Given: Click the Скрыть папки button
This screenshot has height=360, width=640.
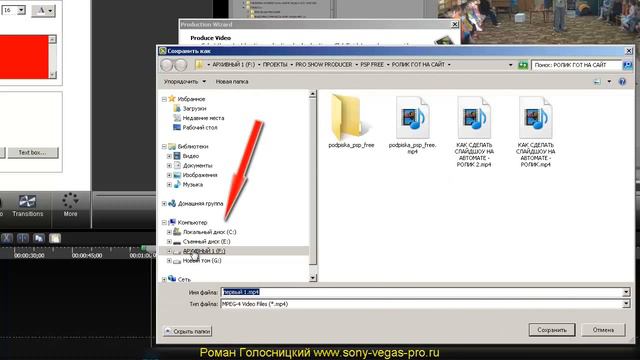Looking at the screenshot, I should 188,331.
